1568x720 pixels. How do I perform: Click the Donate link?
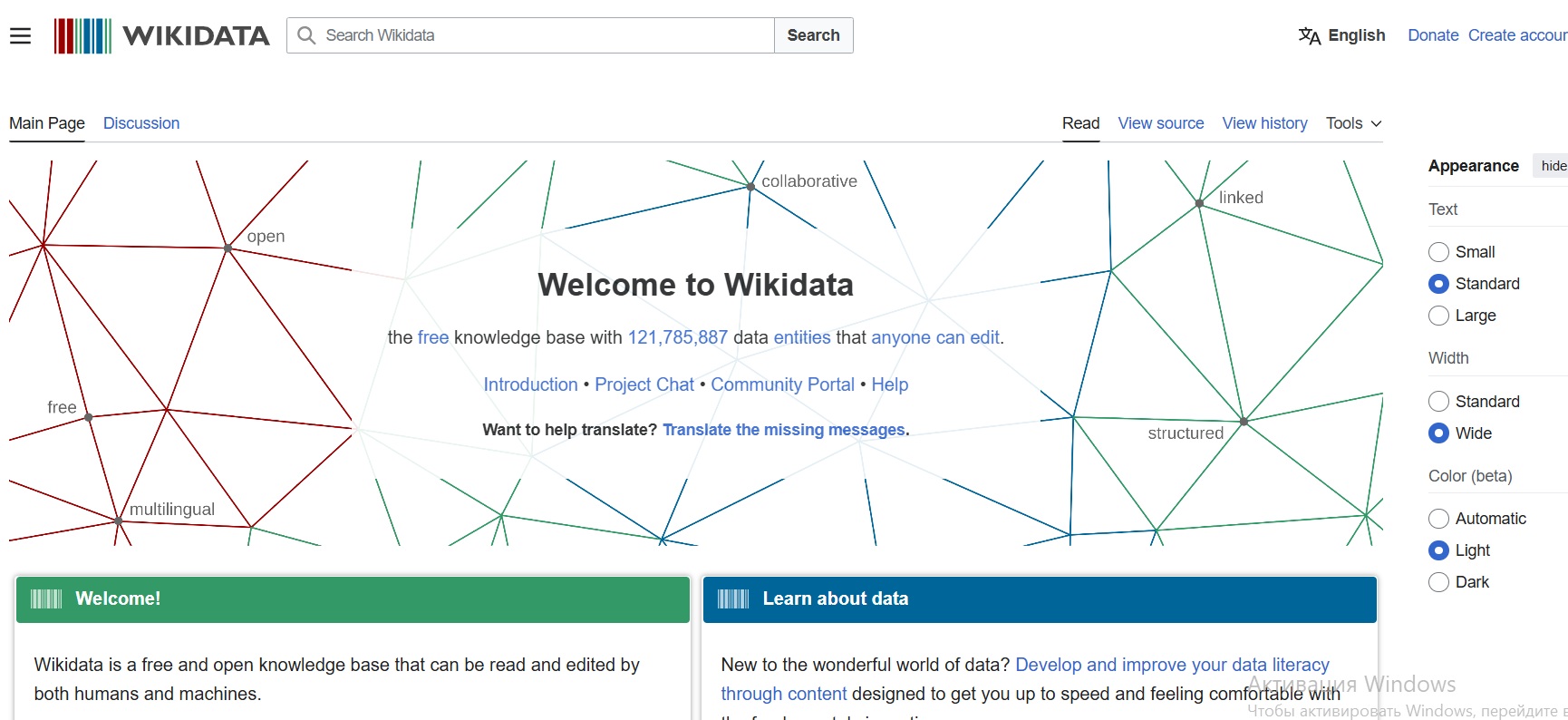coord(1433,35)
